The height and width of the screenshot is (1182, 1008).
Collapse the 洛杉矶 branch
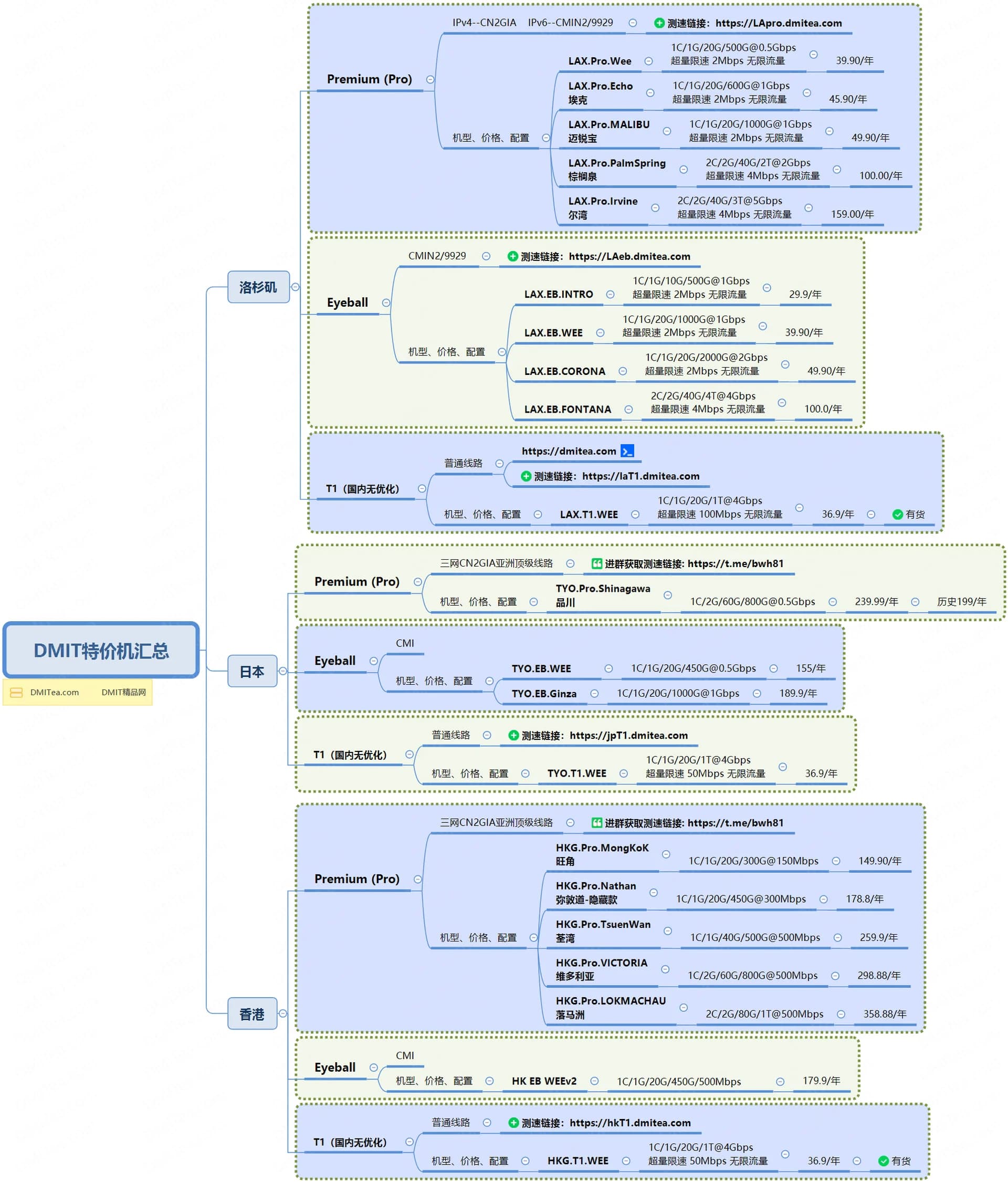pyautogui.click(x=296, y=287)
